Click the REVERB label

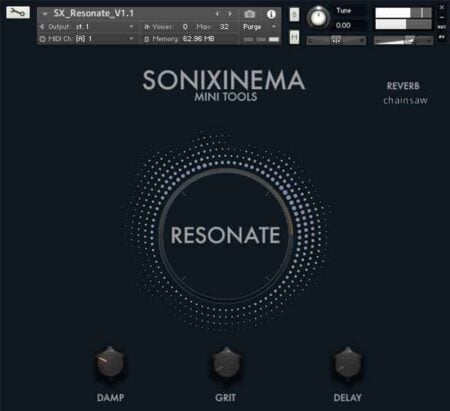pos(403,86)
